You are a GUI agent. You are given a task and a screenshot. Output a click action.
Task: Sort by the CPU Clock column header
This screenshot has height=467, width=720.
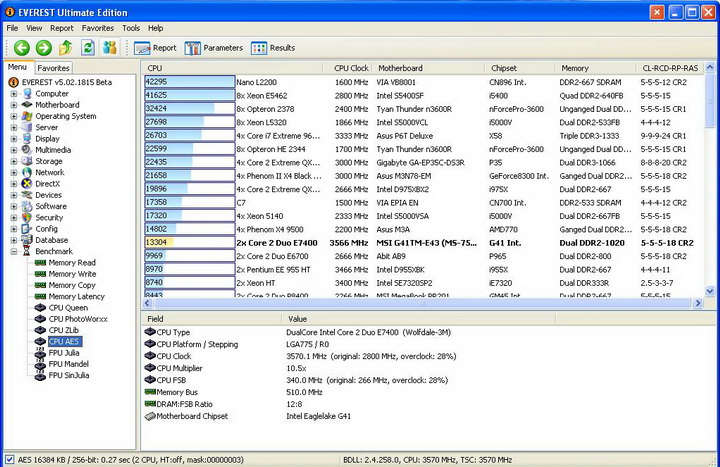(x=348, y=68)
